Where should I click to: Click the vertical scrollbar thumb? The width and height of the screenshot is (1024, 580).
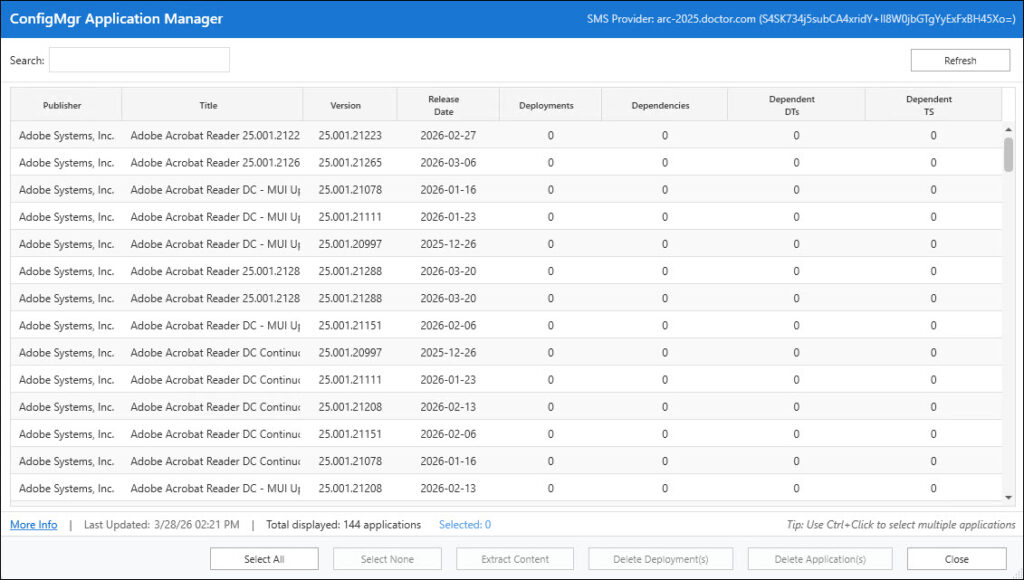click(1008, 155)
